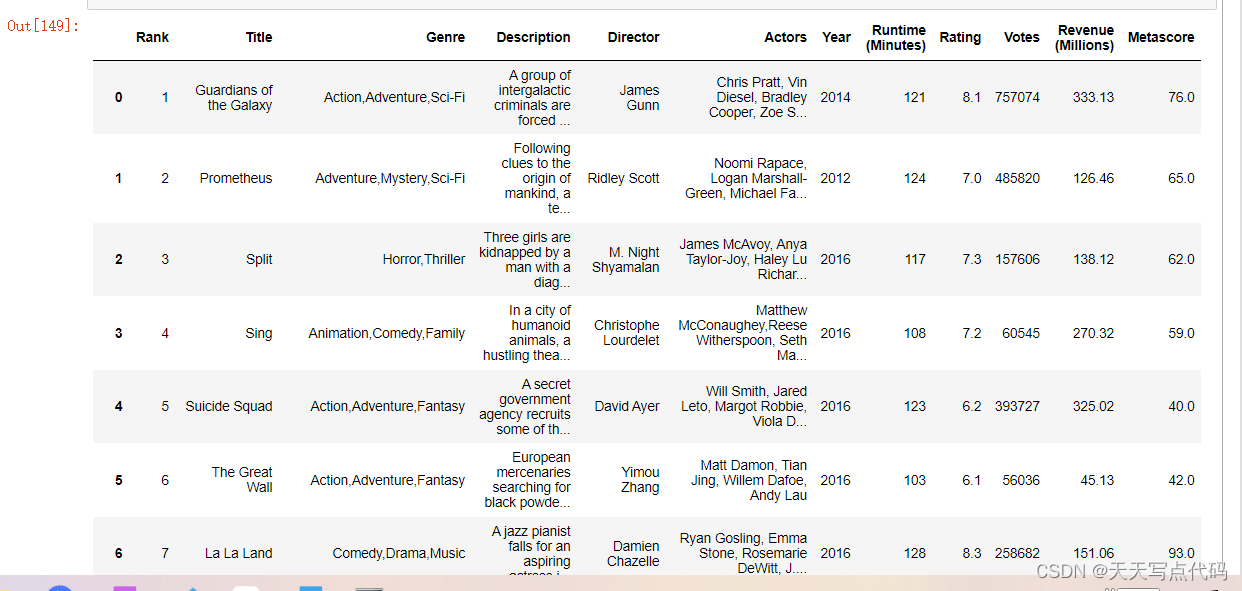Click the Ryan Gosling, Emma Stone actors cell
This screenshot has width=1242, height=591.
[x=743, y=554]
